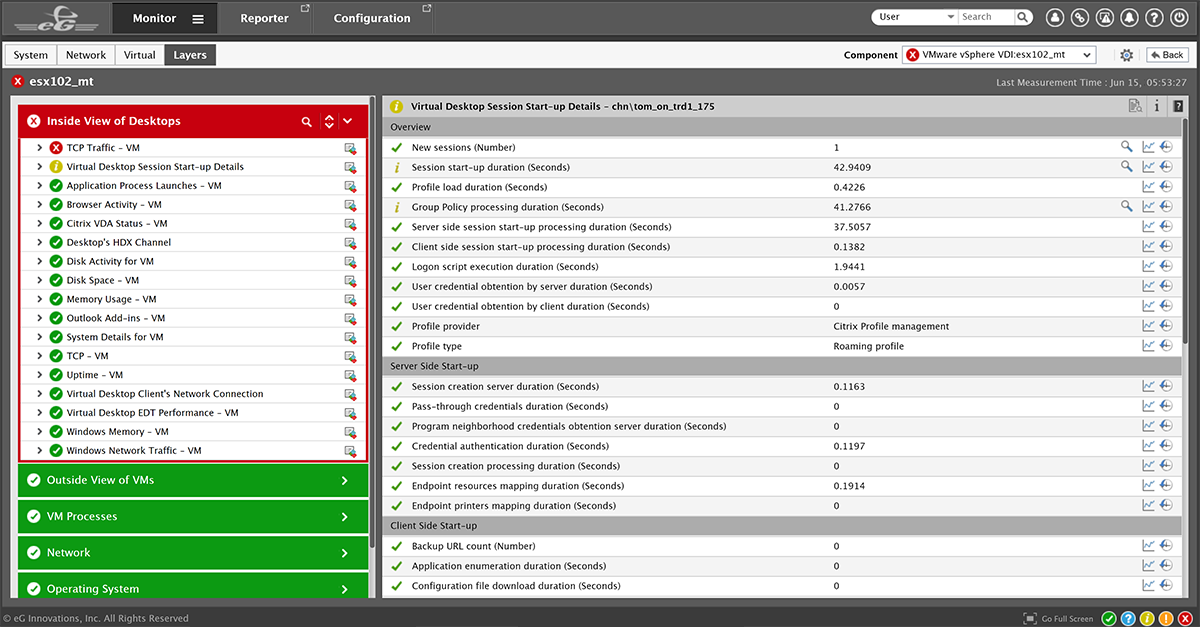Click green normal state filter icon in footer
Image resolution: width=1200 pixels, height=627 pixels.
1109,618
